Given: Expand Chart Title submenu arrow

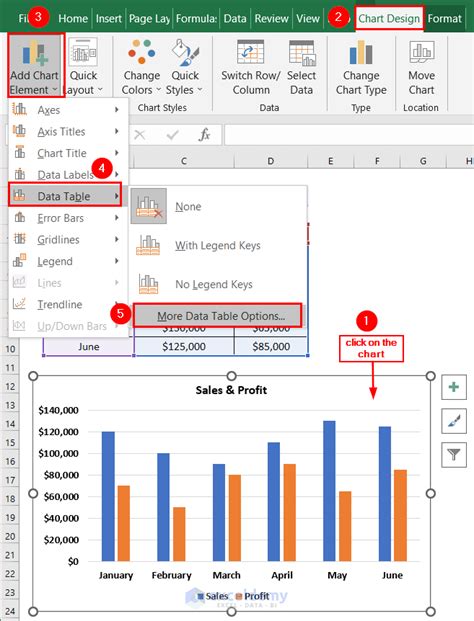Looking at the screenshot, I should (x=116, y=153).
